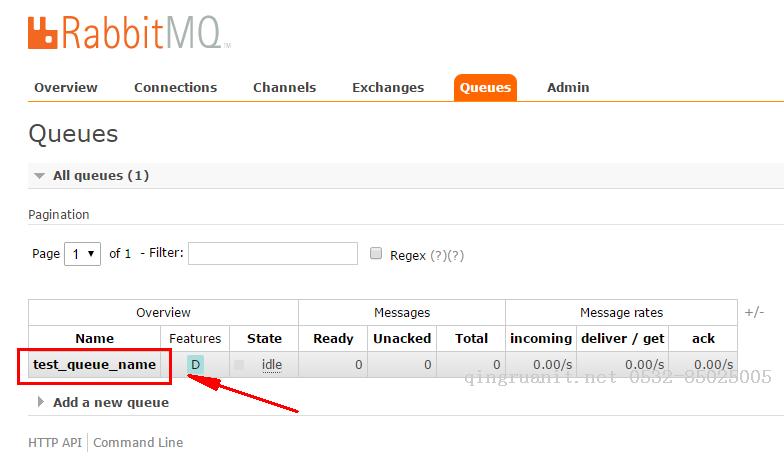Sort by Unacked messages column
Viewport: 784px width, 473px height.
click(402, 338)
